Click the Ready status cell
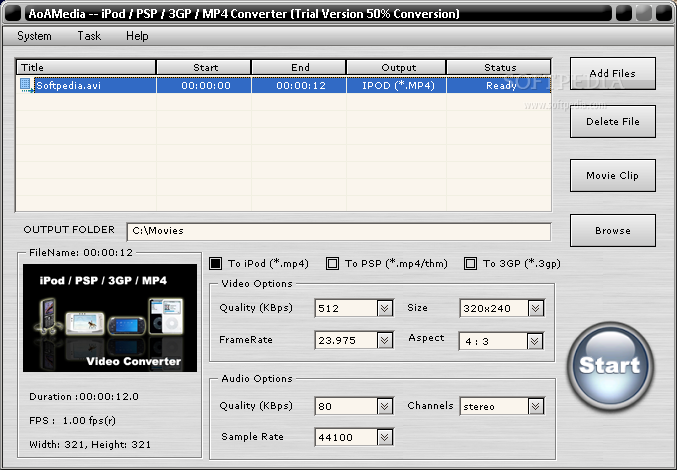This screenshot has width=677, height=470. pos(499,85)
